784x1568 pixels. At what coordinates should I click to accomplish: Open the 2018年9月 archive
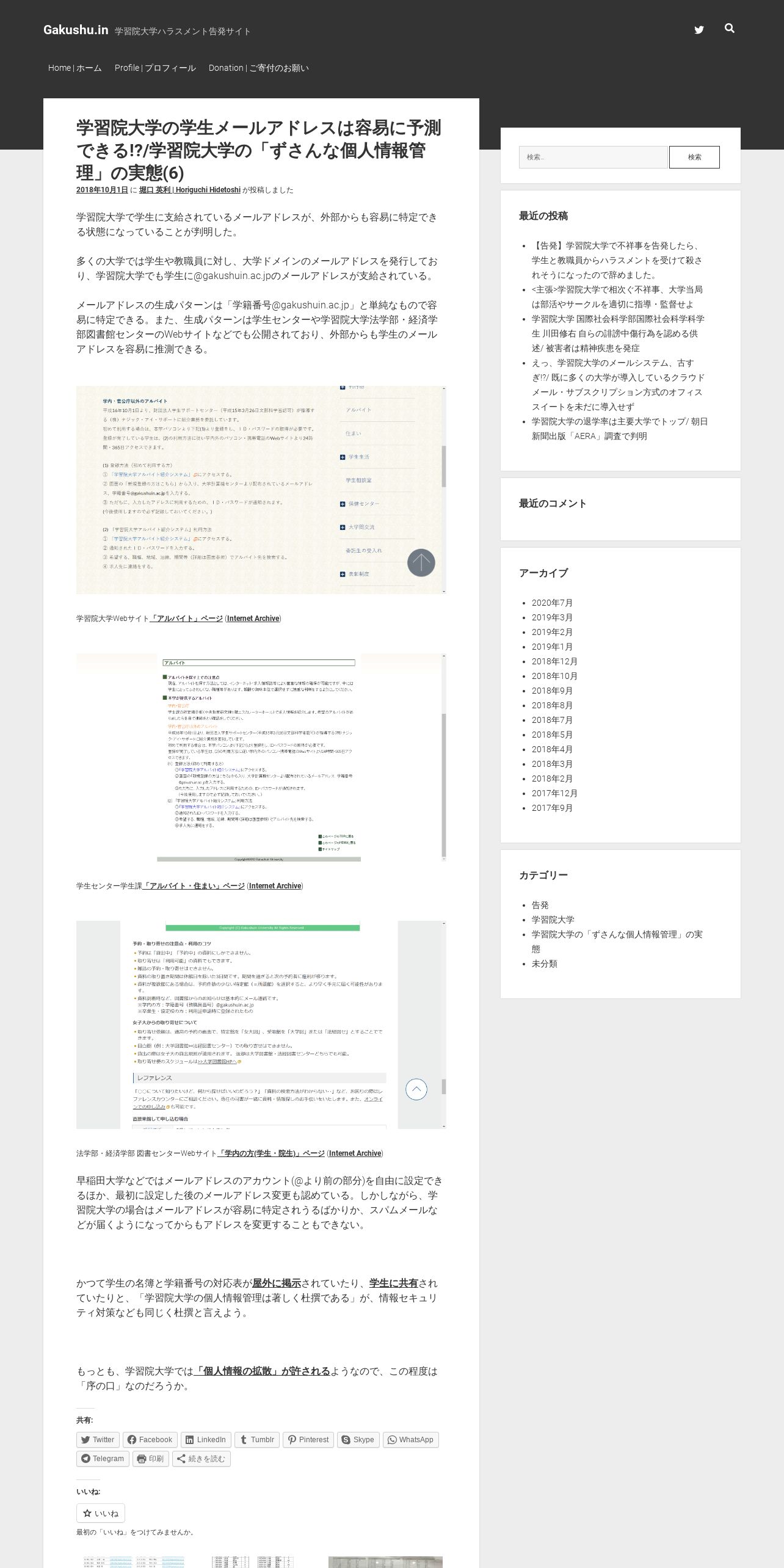[552, 691]
